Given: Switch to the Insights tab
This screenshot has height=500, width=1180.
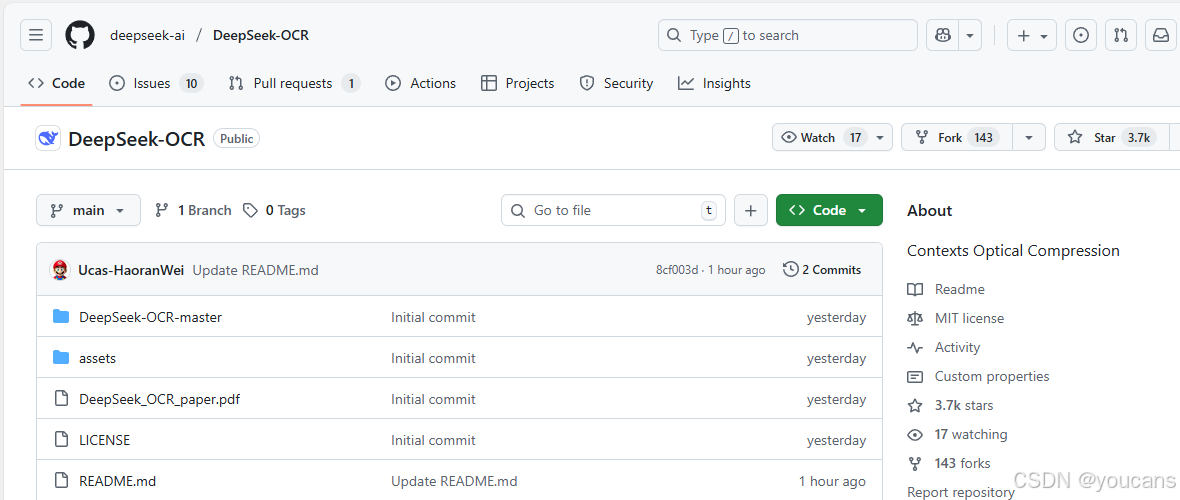Looking at the screenshot, I should 714,84.
